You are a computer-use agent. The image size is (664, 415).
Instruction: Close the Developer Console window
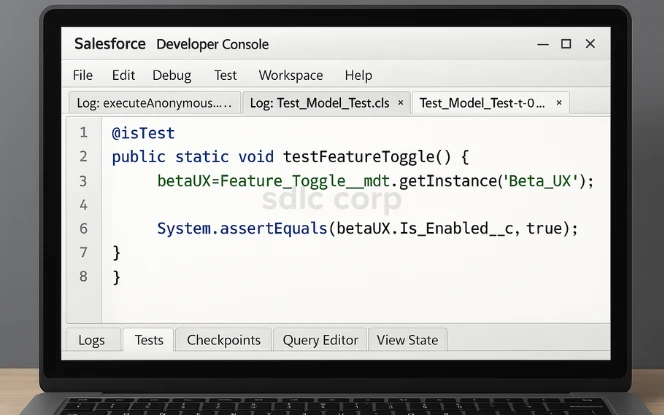coord(590,44)
